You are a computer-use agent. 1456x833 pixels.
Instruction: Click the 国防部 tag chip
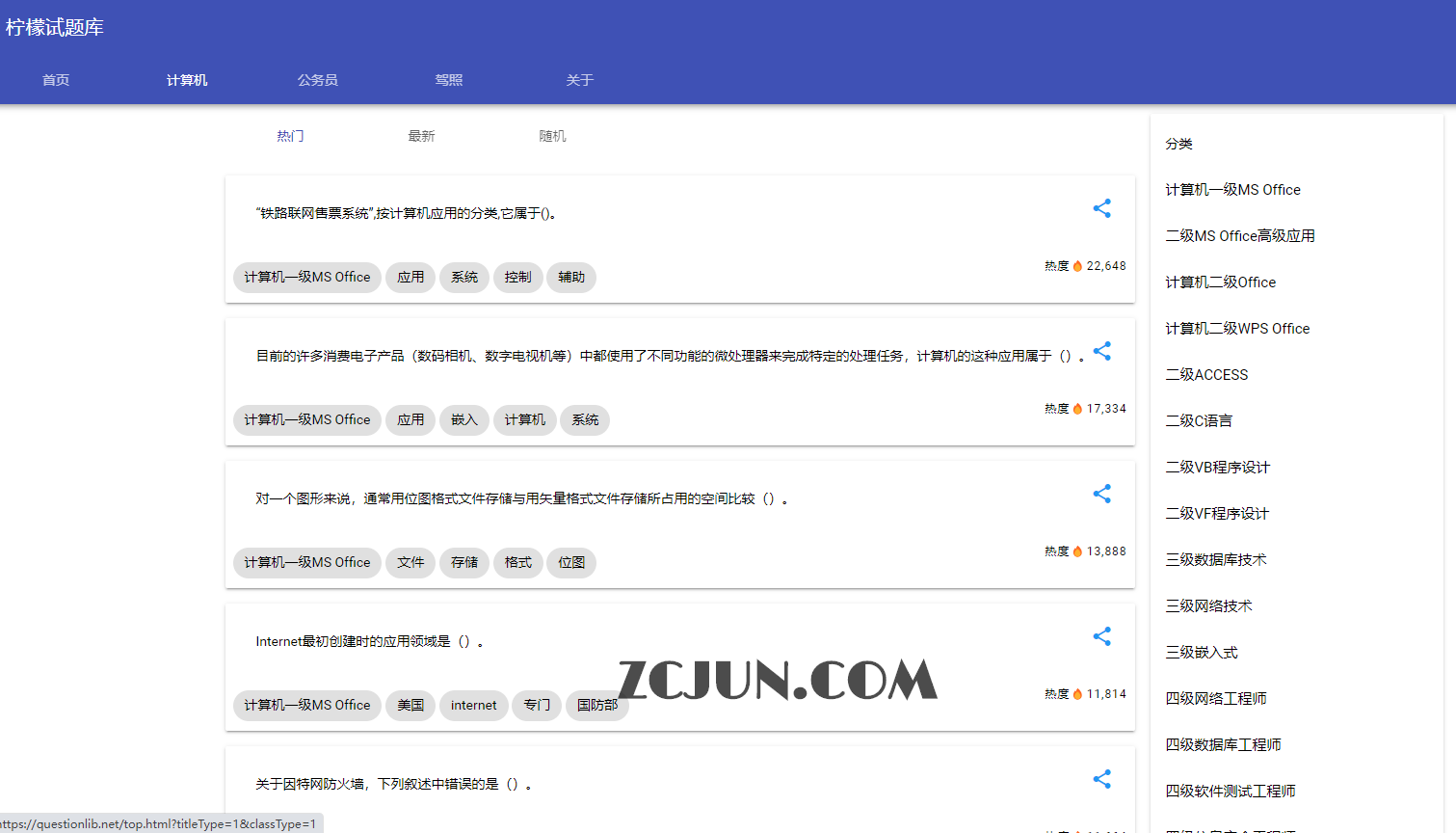click(x=596, y=706)
